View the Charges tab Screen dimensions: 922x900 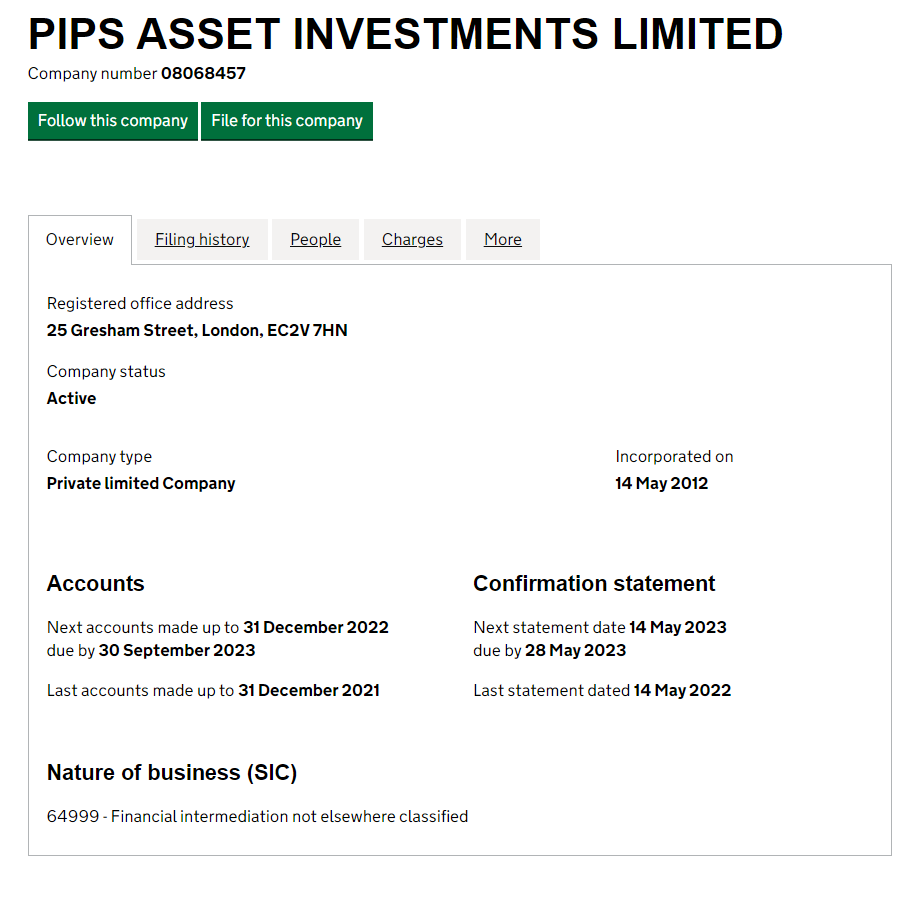tap(412, 240)
